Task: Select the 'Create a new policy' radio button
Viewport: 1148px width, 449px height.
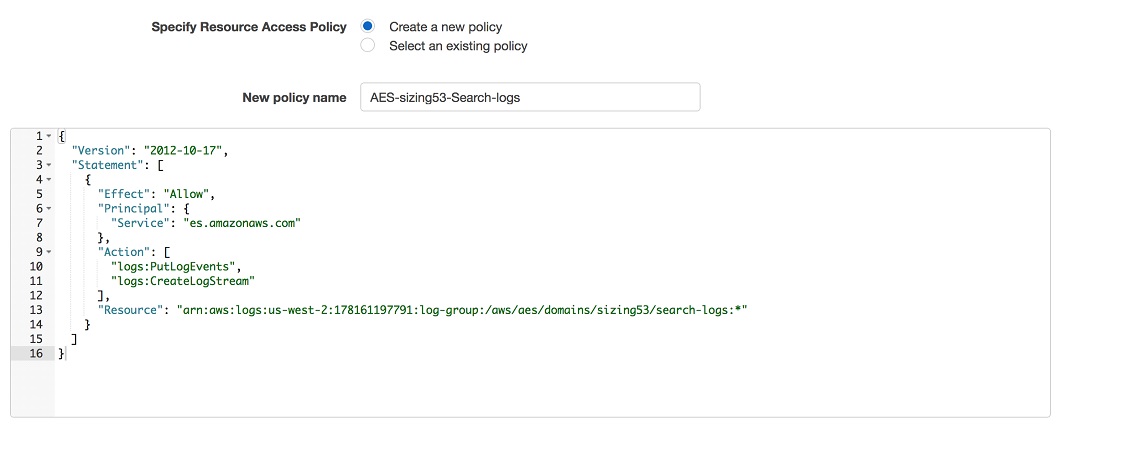Action: 368,26
